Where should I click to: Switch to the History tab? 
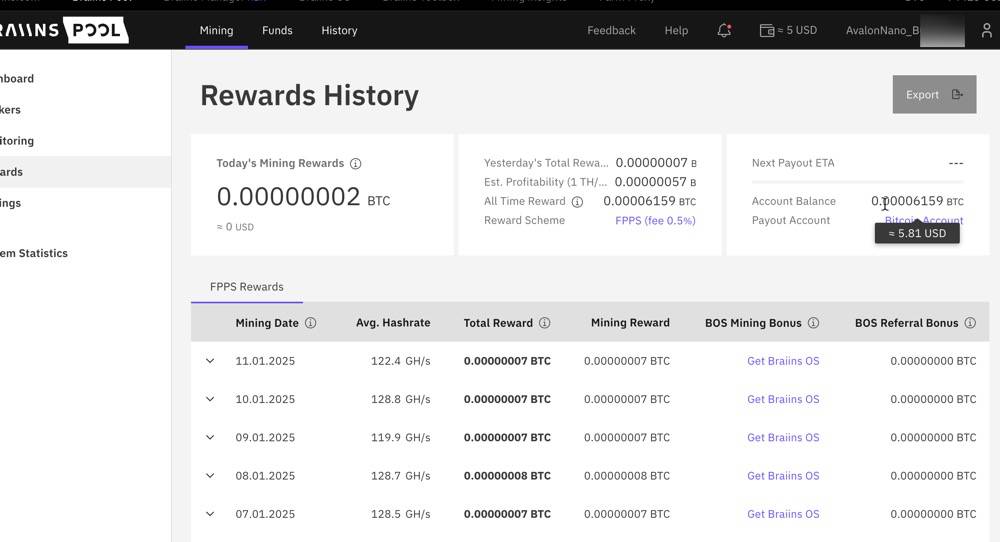pyautogui.click(x=339, y=31)
